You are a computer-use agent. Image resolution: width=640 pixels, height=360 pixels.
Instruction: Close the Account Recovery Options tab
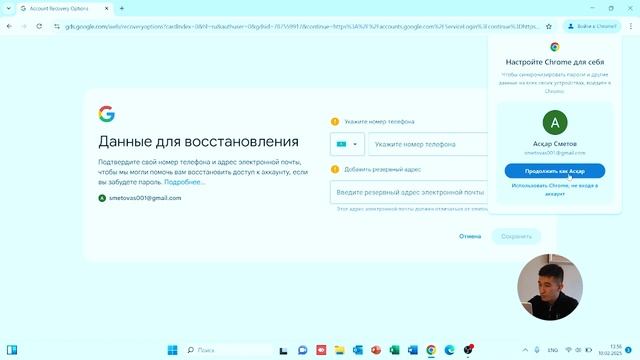pos(107,8)
